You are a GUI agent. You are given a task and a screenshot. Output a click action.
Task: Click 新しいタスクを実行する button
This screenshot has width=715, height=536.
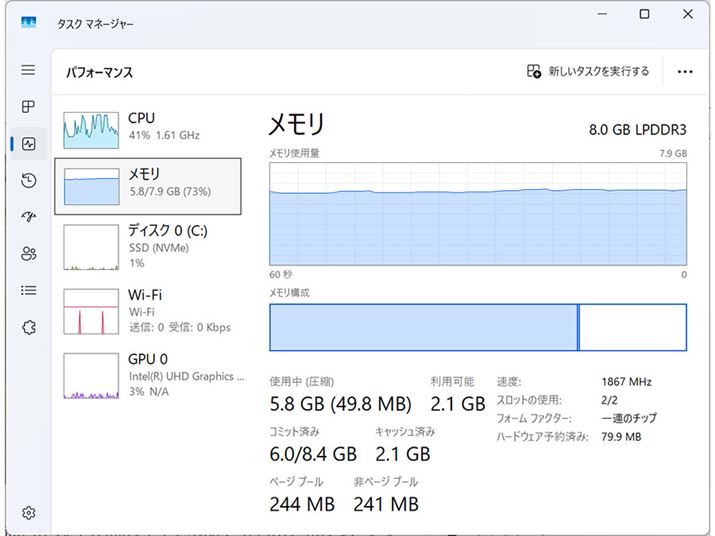588,71
